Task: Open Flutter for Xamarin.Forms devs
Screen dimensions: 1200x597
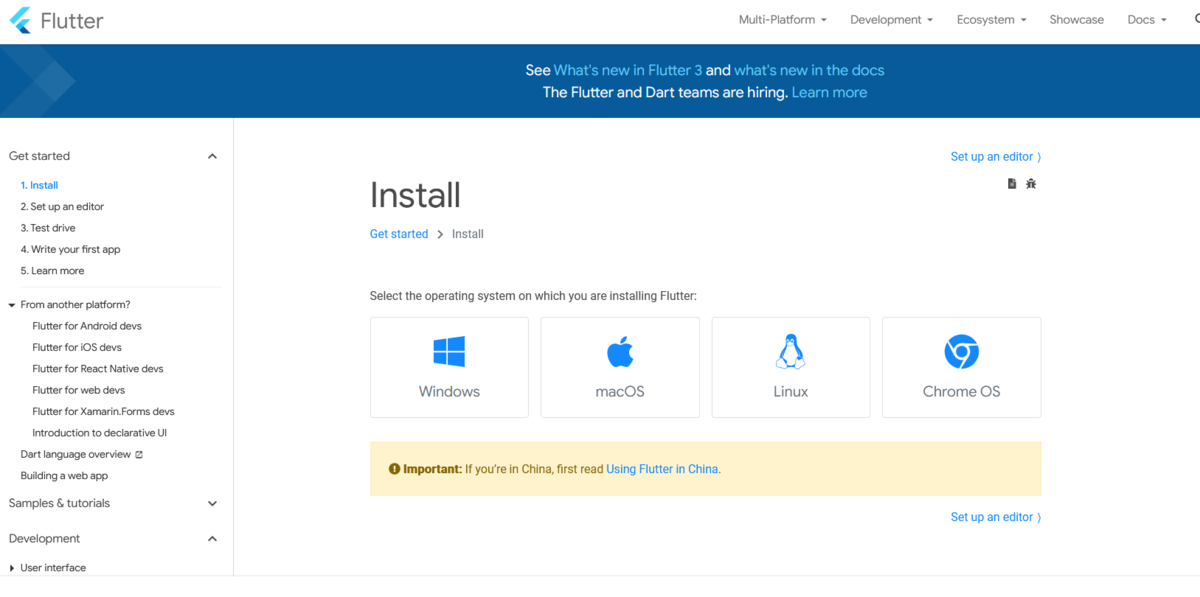Action: 103,412
